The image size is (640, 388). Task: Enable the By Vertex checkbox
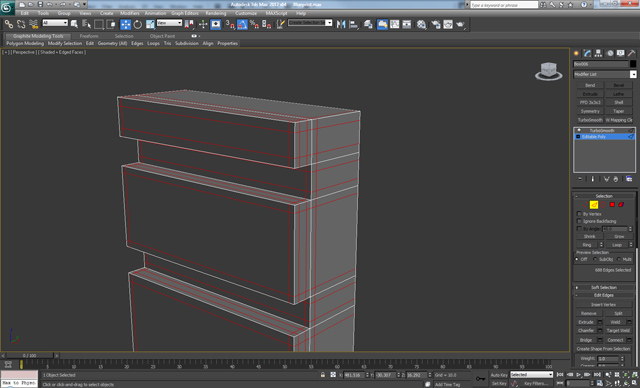point(579,214)
